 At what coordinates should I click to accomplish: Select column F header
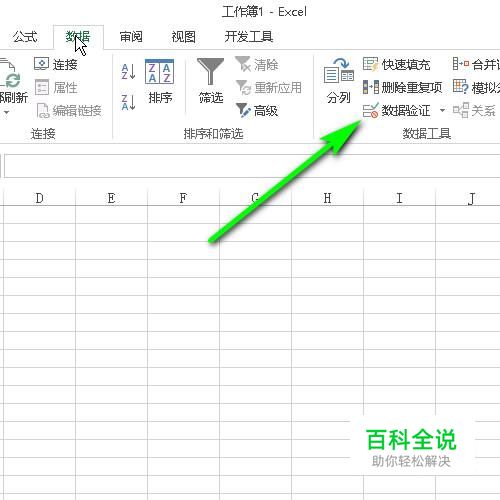183,198
